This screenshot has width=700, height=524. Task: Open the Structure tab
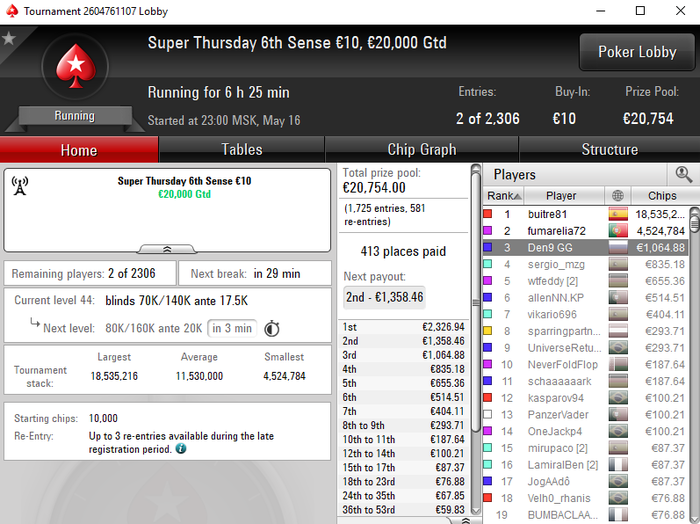609,150
